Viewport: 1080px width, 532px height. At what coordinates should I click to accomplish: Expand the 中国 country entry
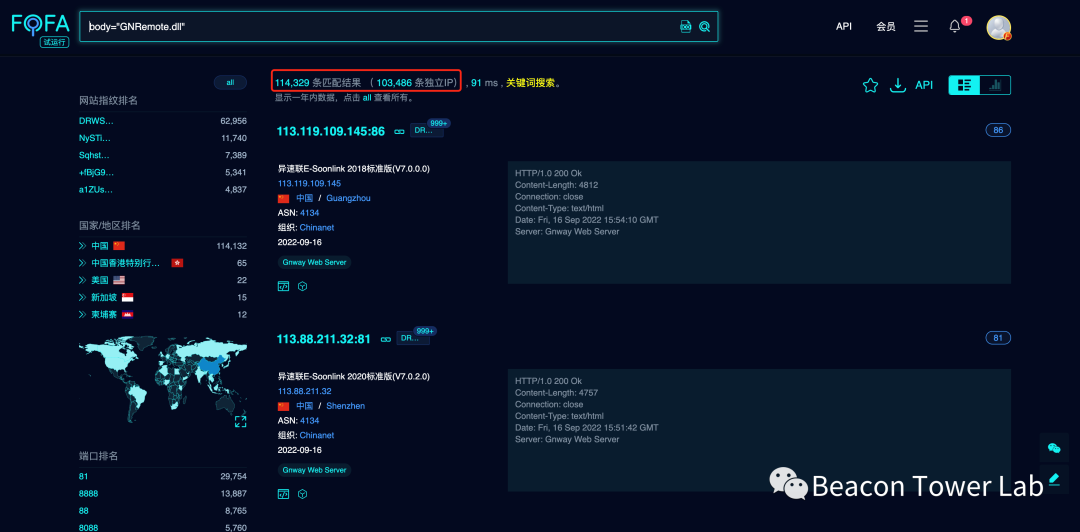tap(83, 245)
